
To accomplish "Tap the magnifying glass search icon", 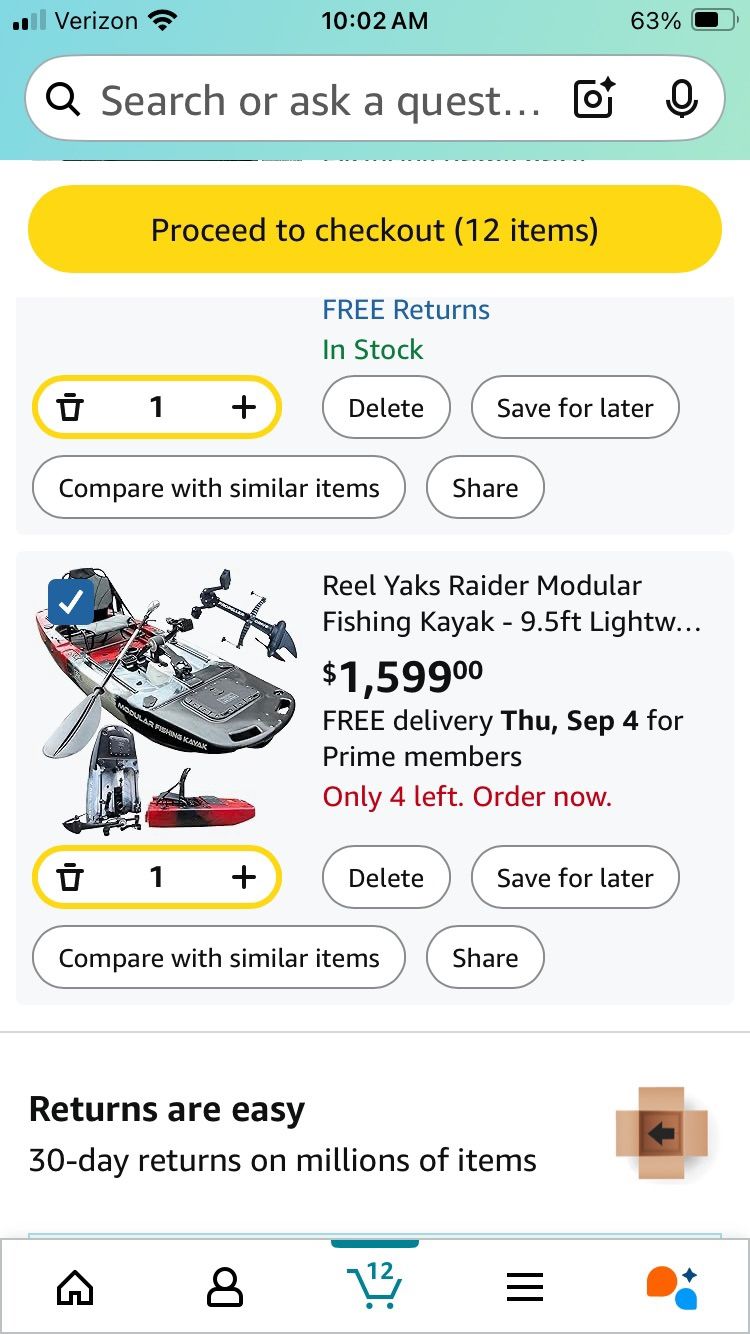I will pyautogui.click(x=63, y=99).
